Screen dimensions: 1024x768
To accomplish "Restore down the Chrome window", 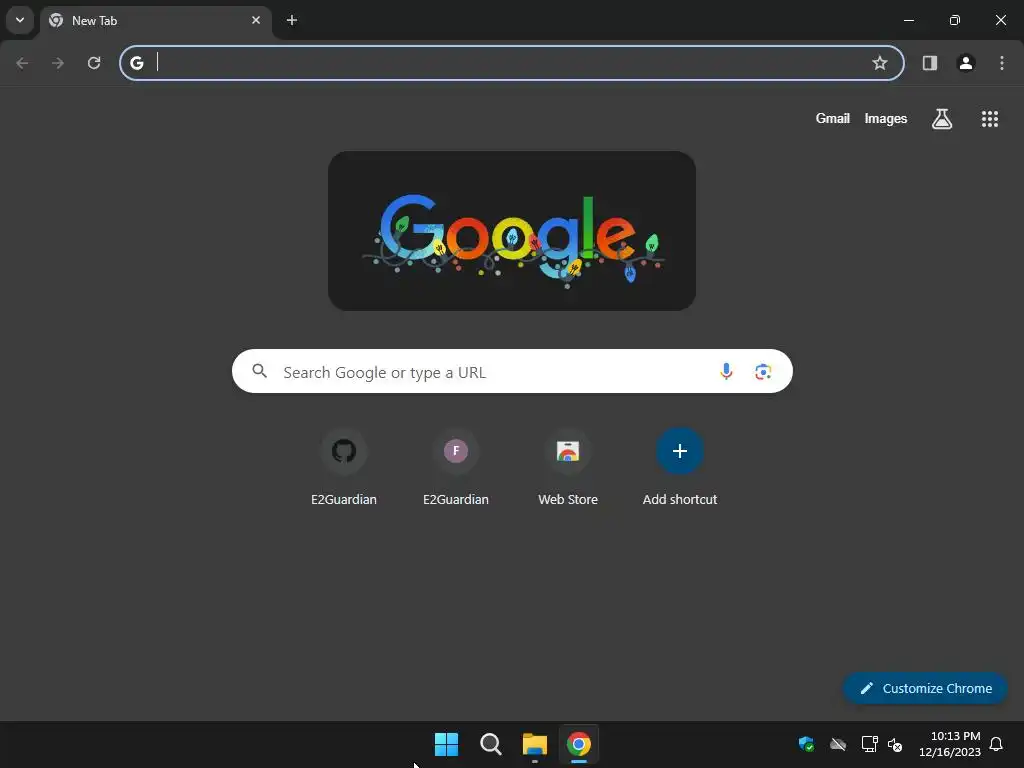I will (955, 20).
